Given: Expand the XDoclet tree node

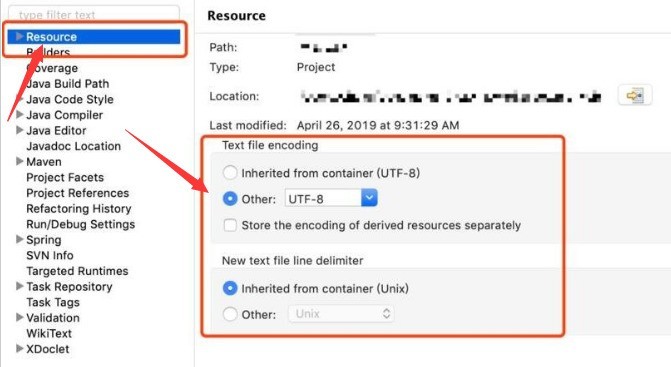Looking at the screenshot, I should point(19,348).
